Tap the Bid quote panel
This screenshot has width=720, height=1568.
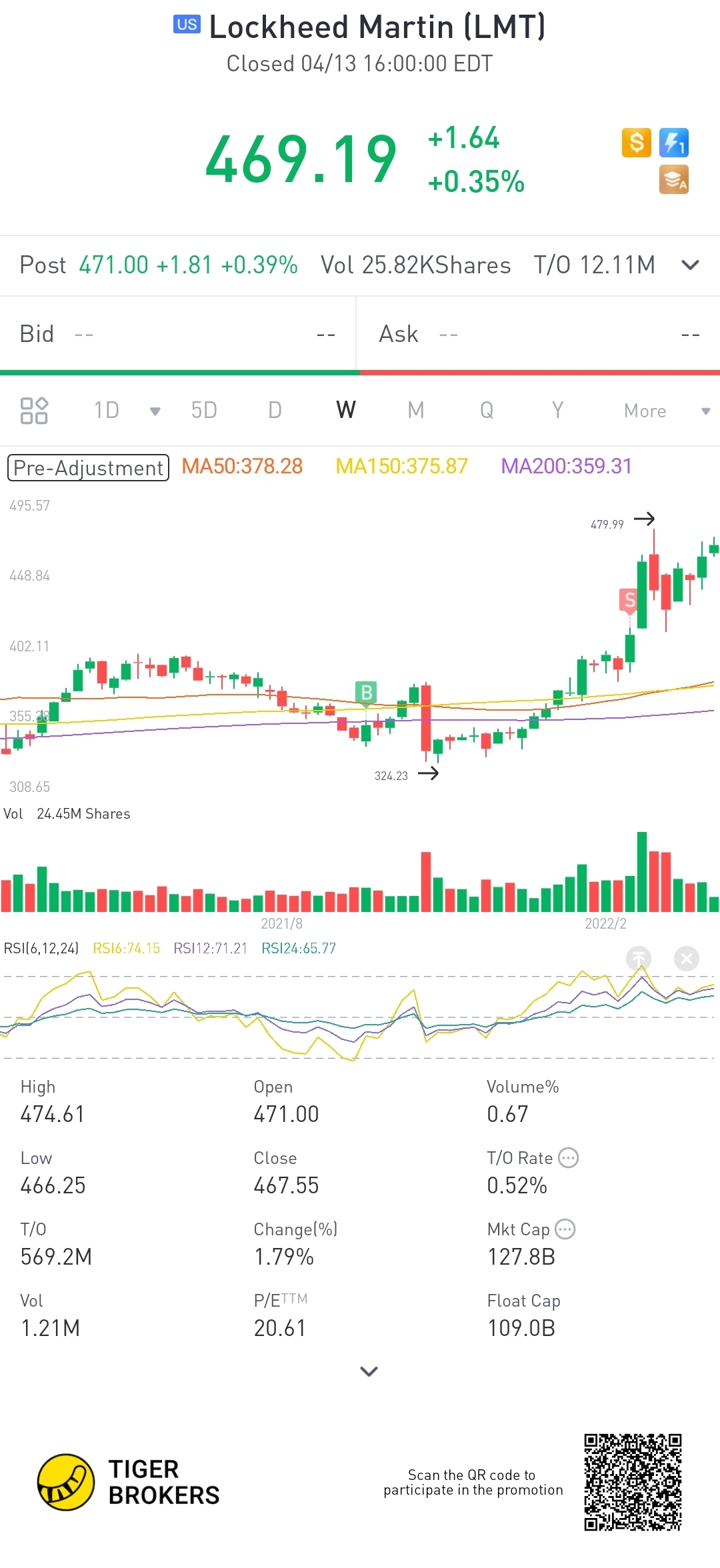pos(177,334)
